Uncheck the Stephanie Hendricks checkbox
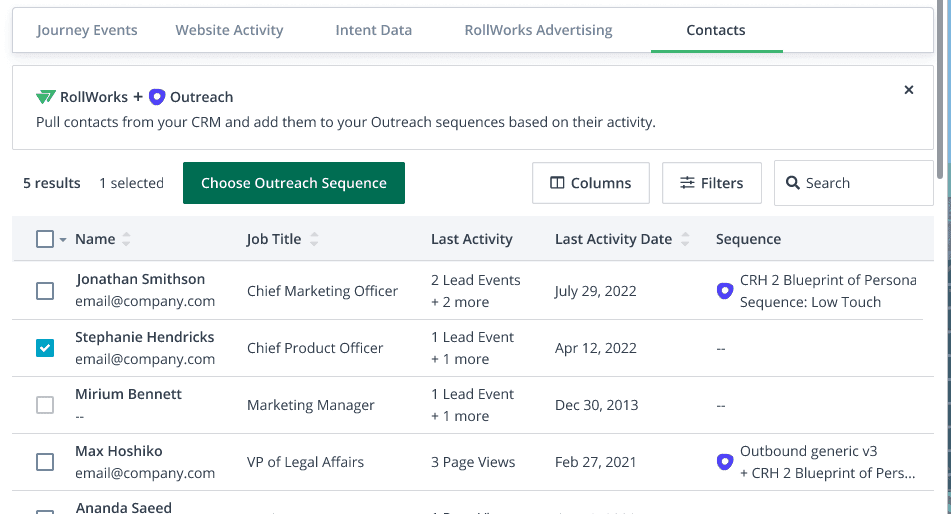This screenshot has height=514, width=951. (45, 348)
